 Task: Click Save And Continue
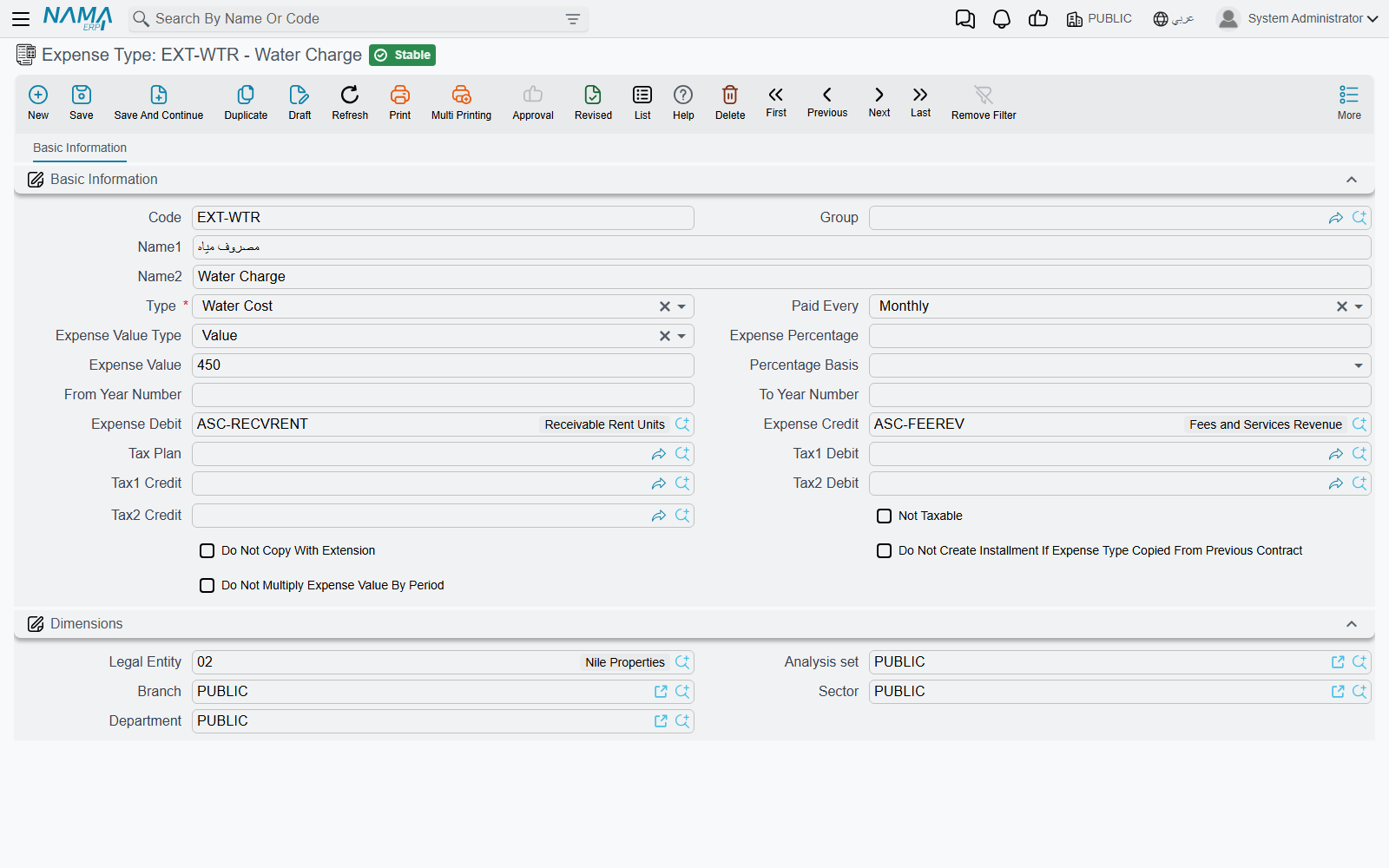coord(159,102)
